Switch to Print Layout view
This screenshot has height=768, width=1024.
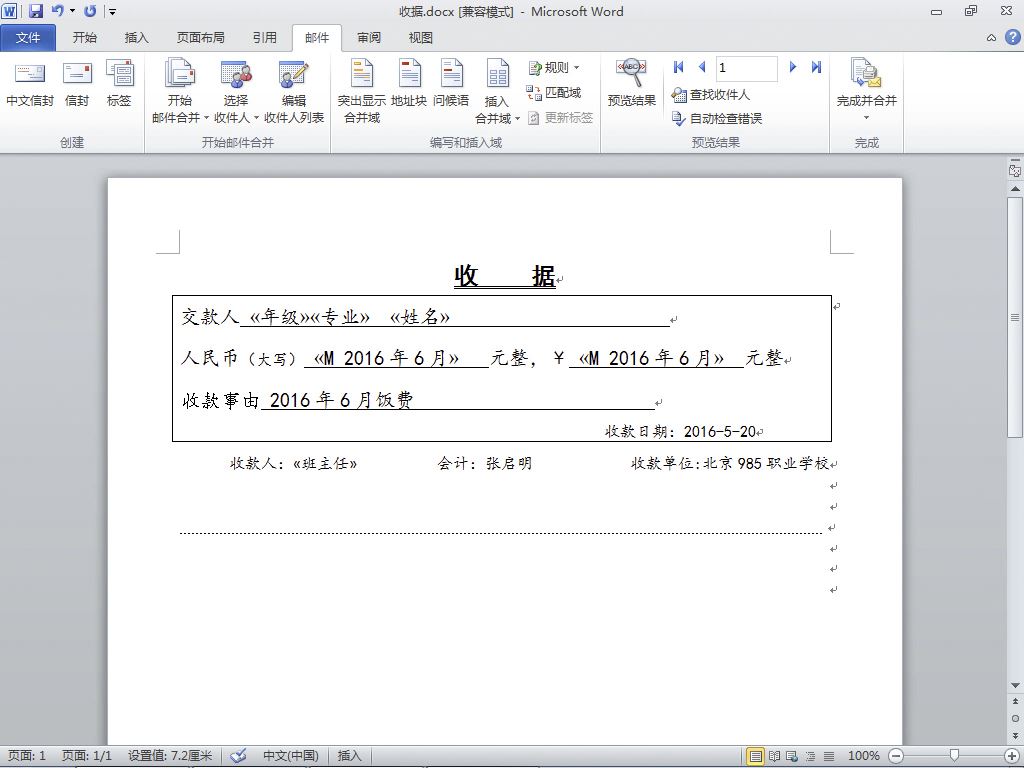pos(756,756)
